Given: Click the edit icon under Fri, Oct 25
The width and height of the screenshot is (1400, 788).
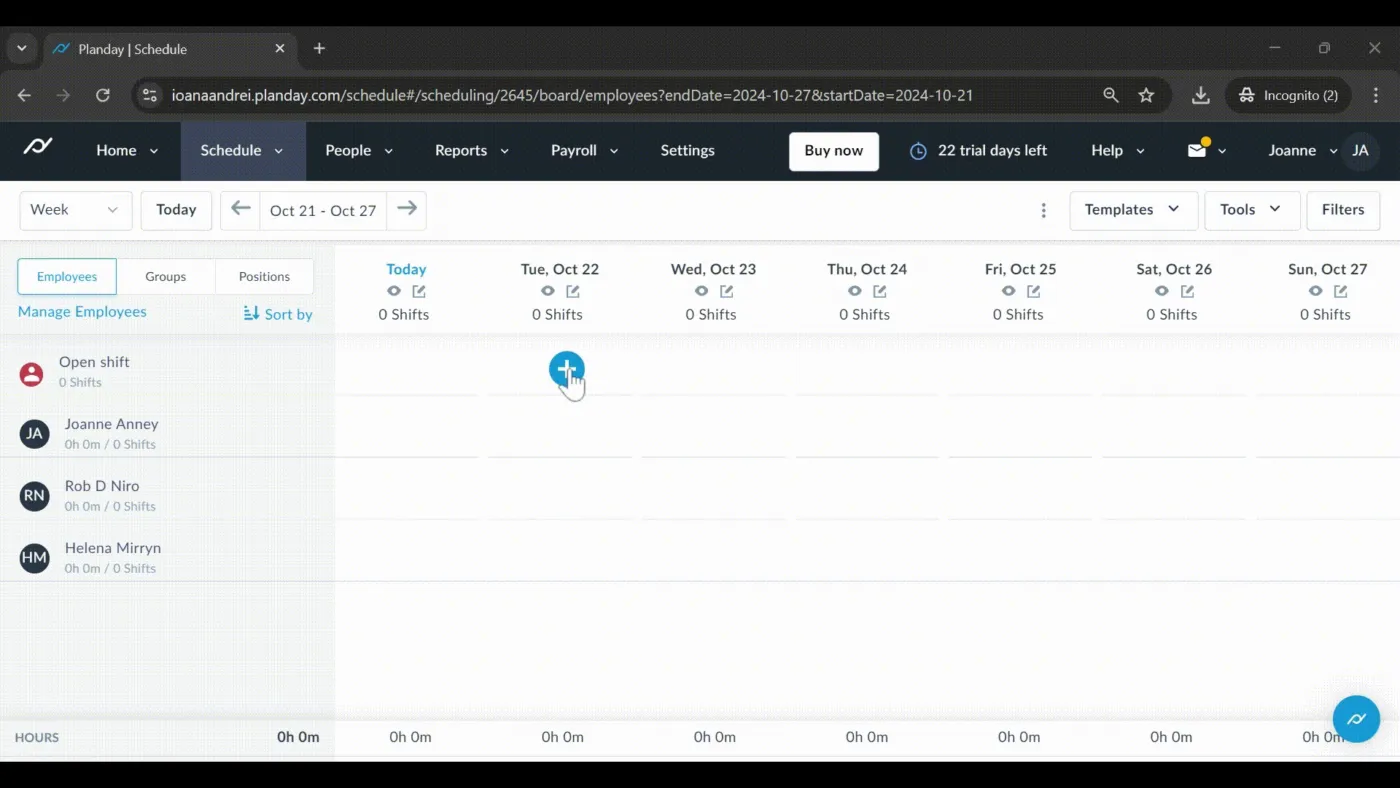Looking at the screenshot, I should pyautogui.click(x=1033, y=291).
